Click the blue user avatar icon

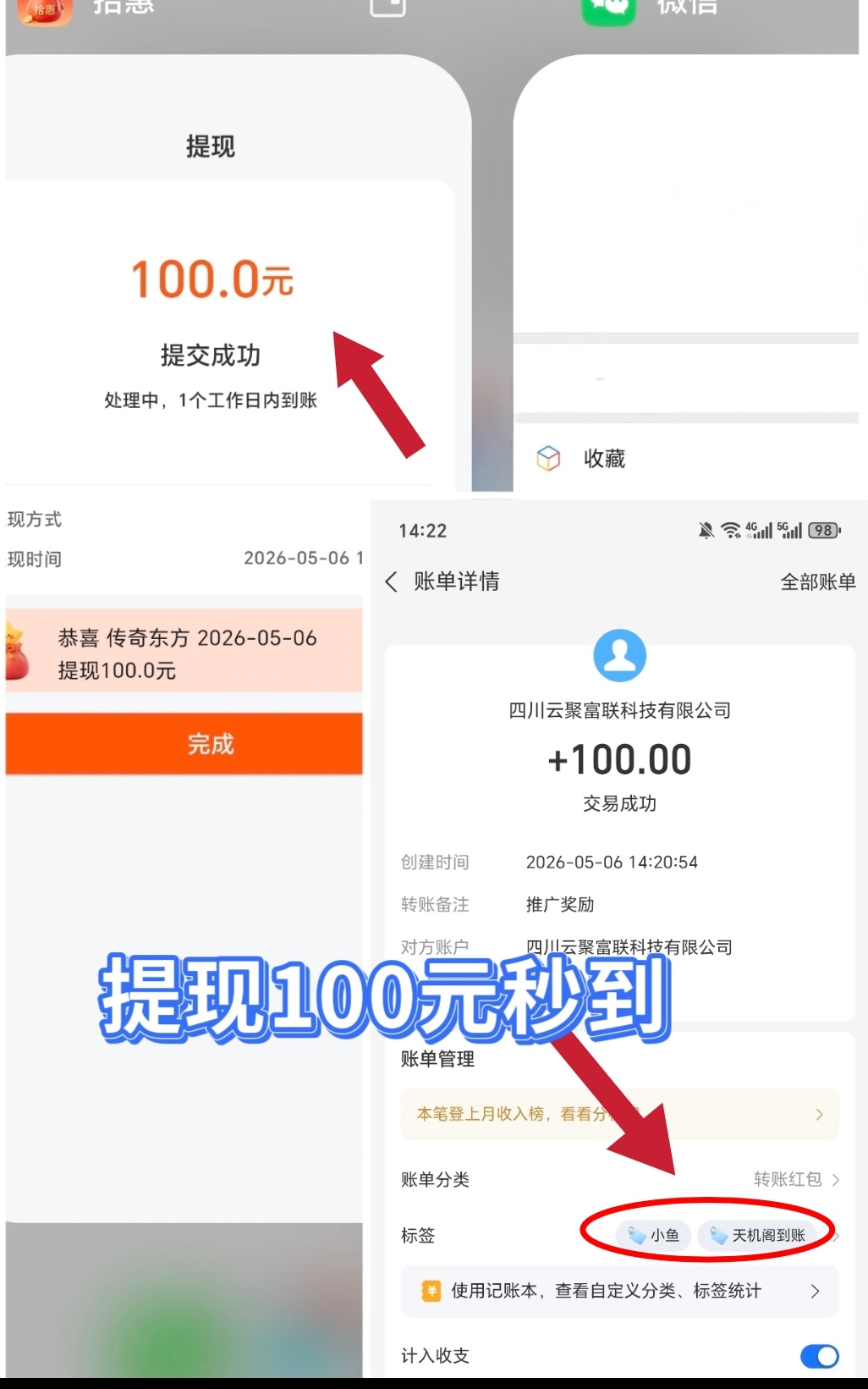tap(620, 655)
